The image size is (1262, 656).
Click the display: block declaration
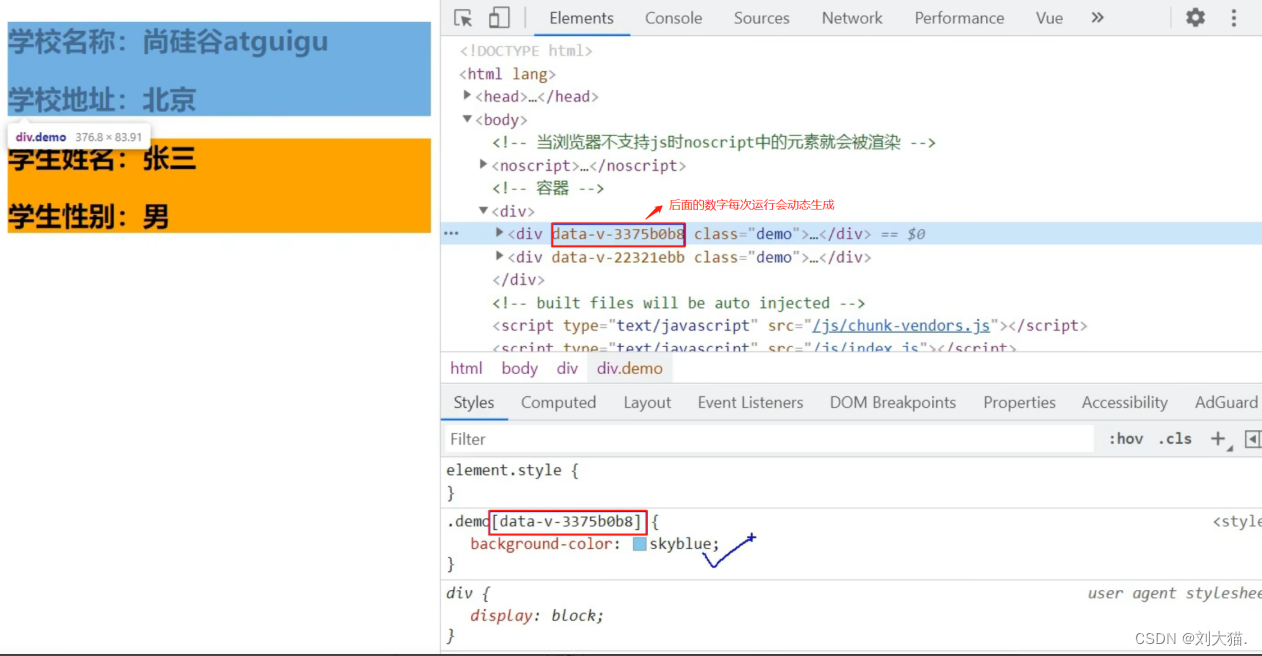[x=537, y=615]
